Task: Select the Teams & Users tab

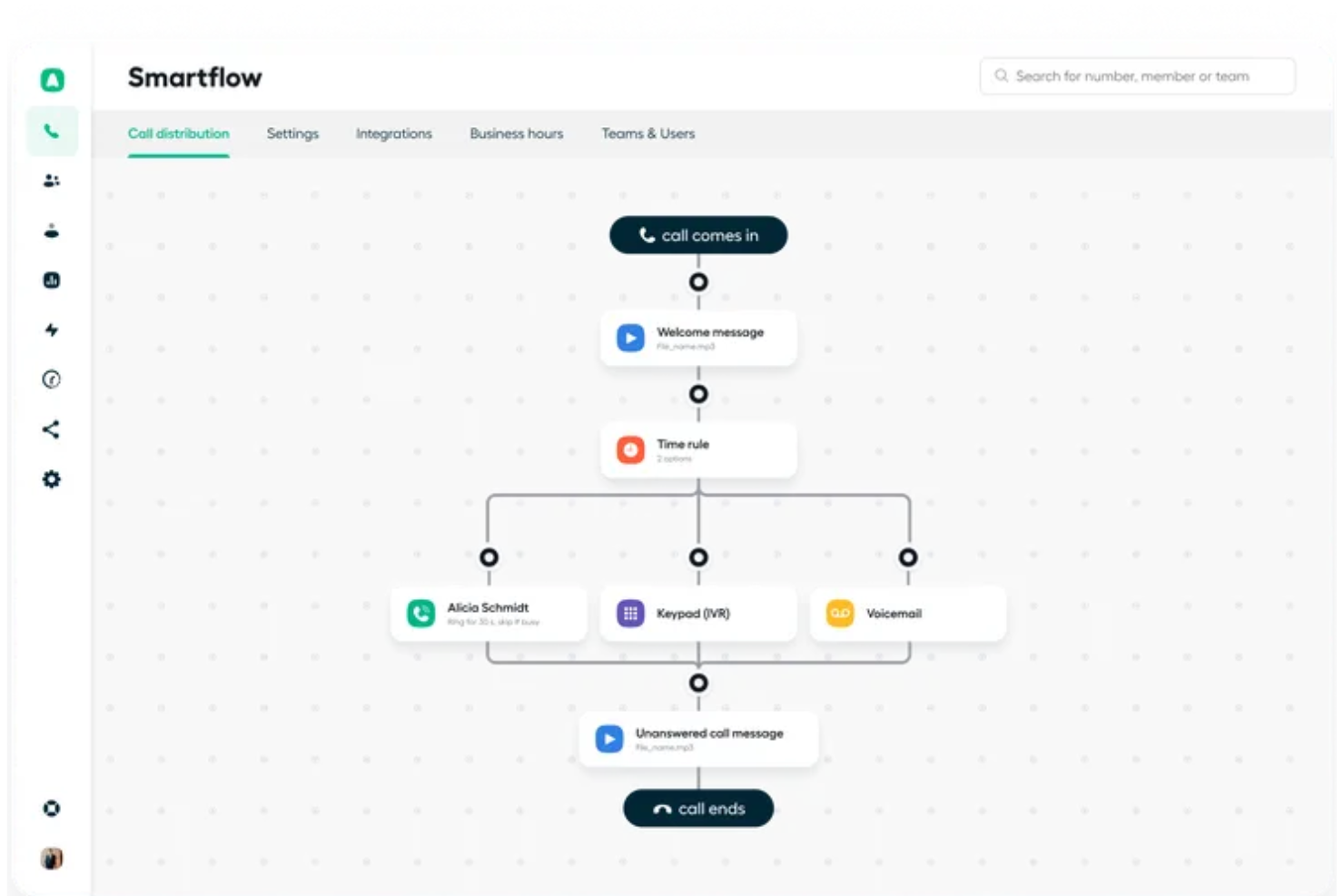Action: coord(647,133)
